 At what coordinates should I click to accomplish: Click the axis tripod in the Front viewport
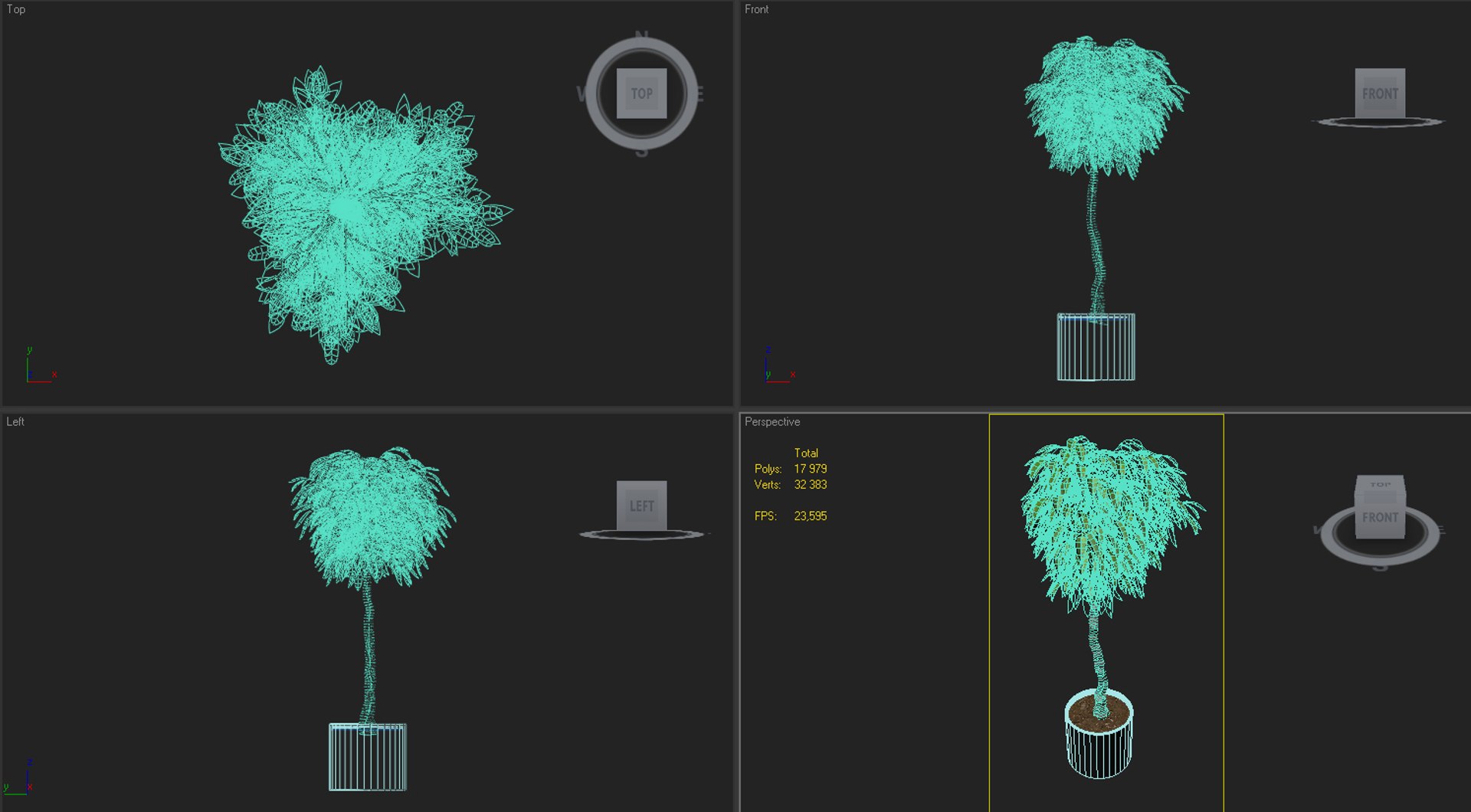click(x=780, y=365)
